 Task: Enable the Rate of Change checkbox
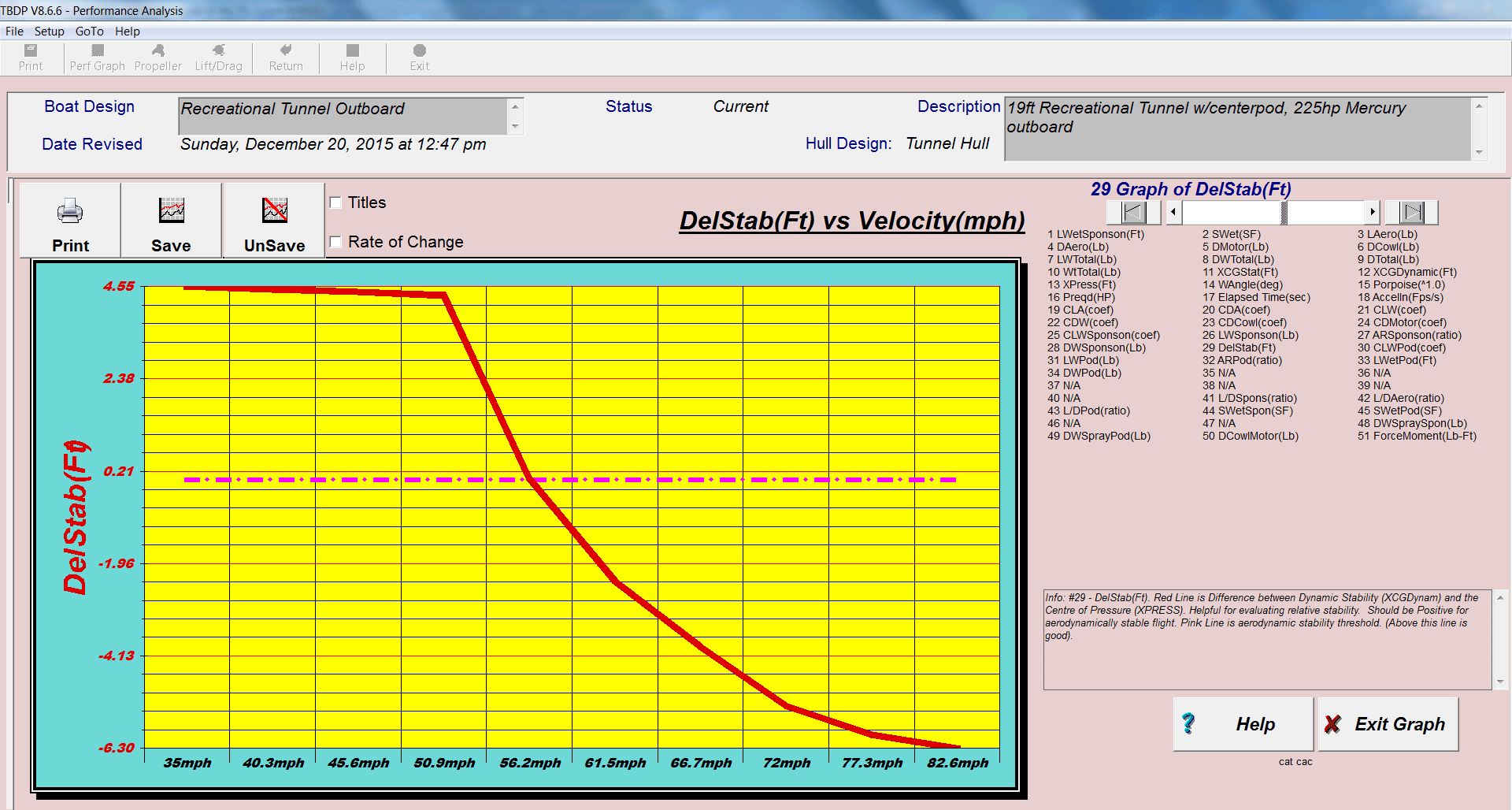(335, 242)
